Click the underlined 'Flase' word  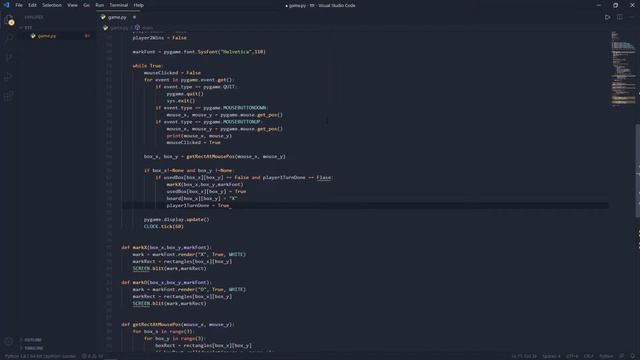[x=324, y=178]
